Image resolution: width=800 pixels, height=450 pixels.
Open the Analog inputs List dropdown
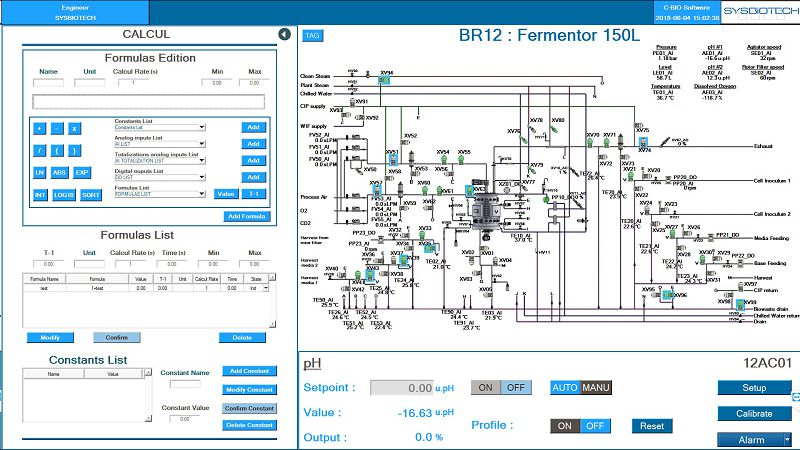coord(202,144)
